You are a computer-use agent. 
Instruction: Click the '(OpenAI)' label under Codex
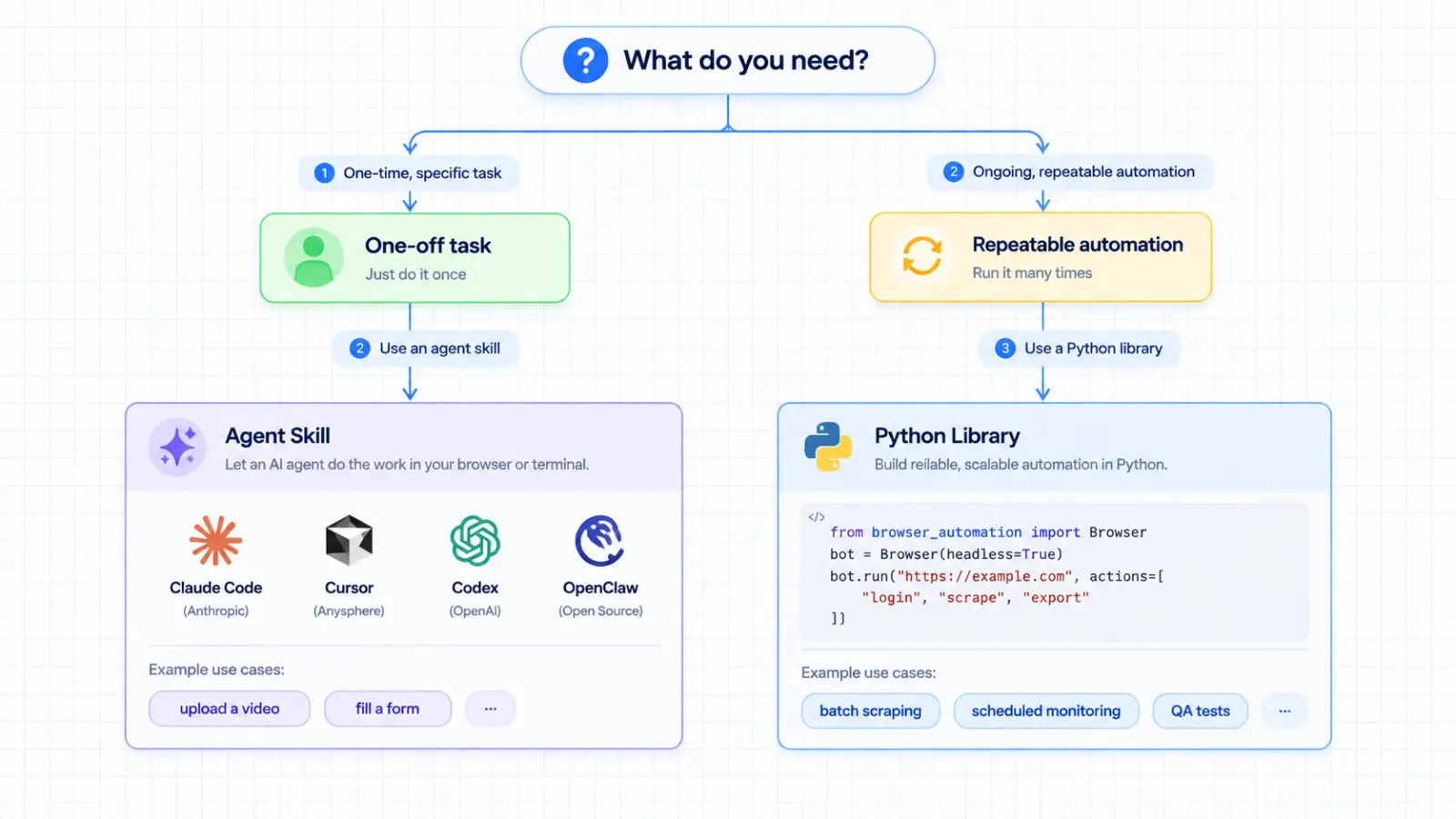point(475,611)
